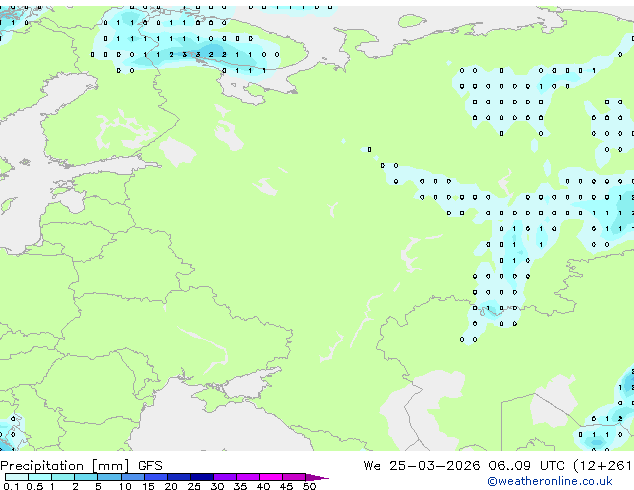Select the 30 to 35 mm legend swatch
This screenshot has width=634, height=490.
[225, 477]
